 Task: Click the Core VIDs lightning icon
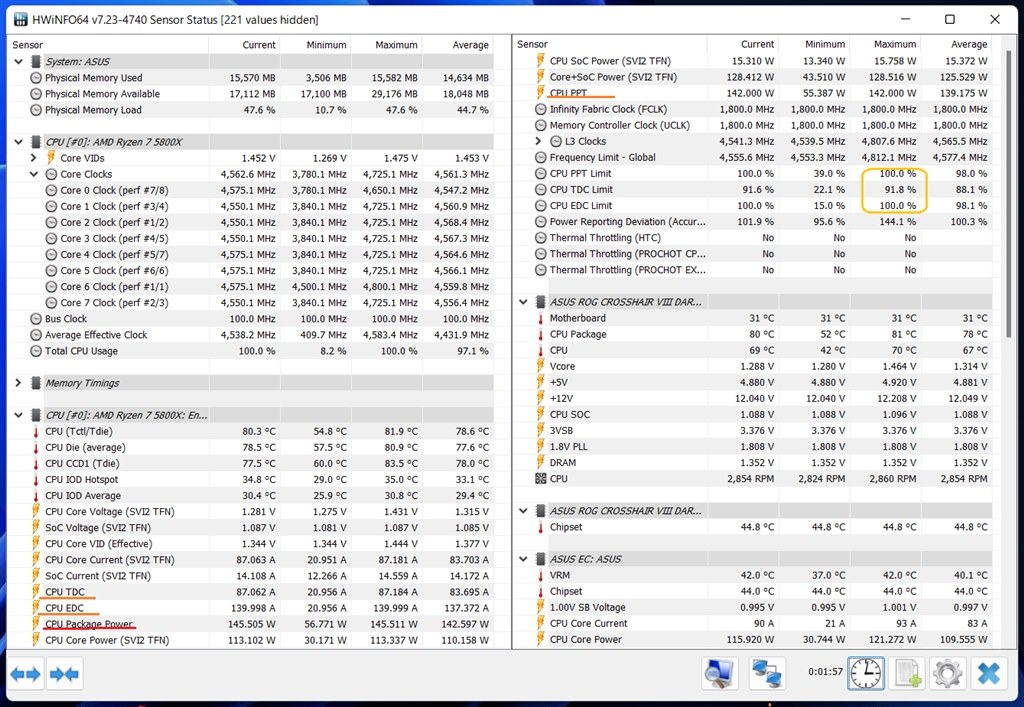click(51, 158)
